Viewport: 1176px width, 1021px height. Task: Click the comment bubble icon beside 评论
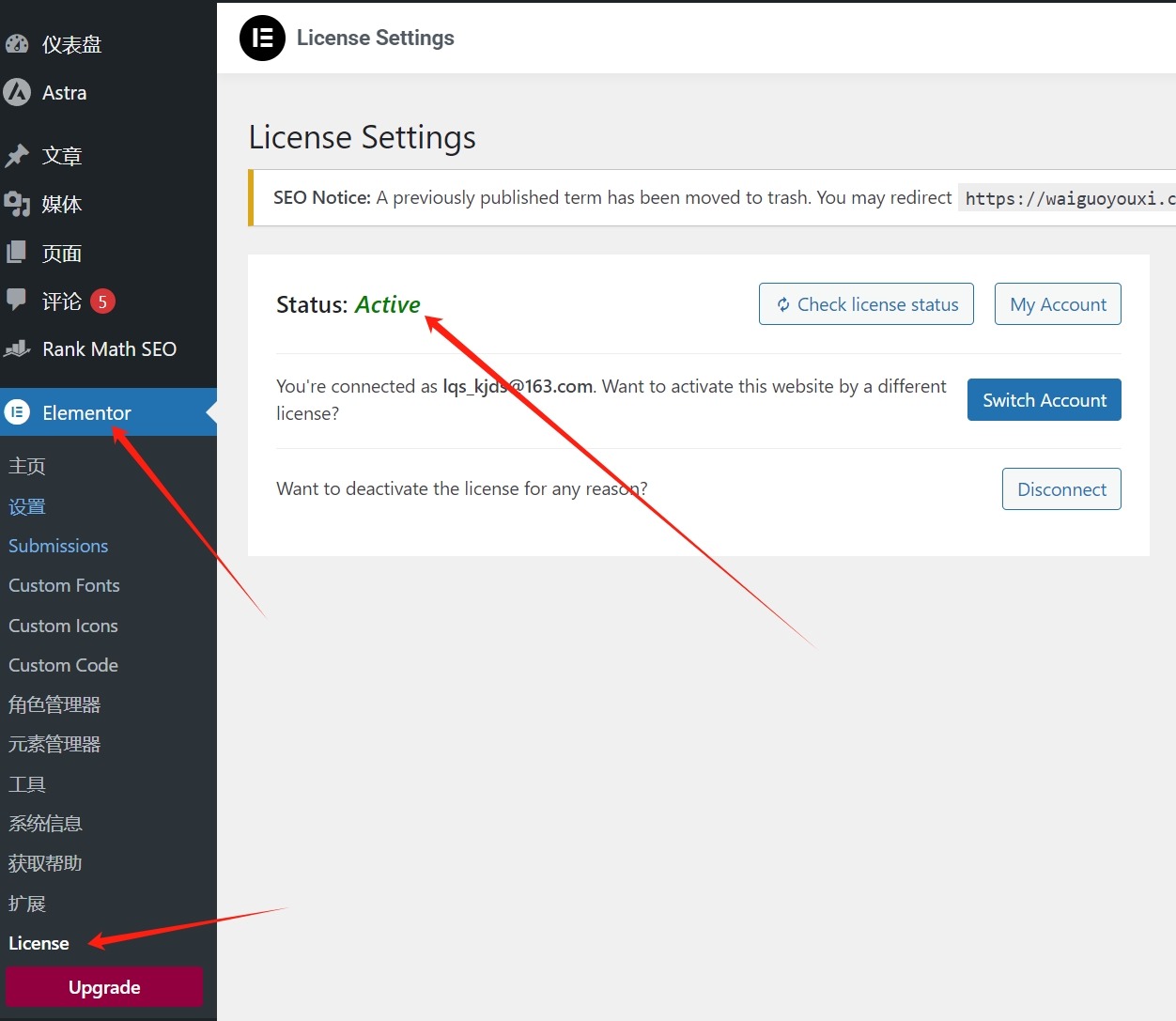(17, 300)
